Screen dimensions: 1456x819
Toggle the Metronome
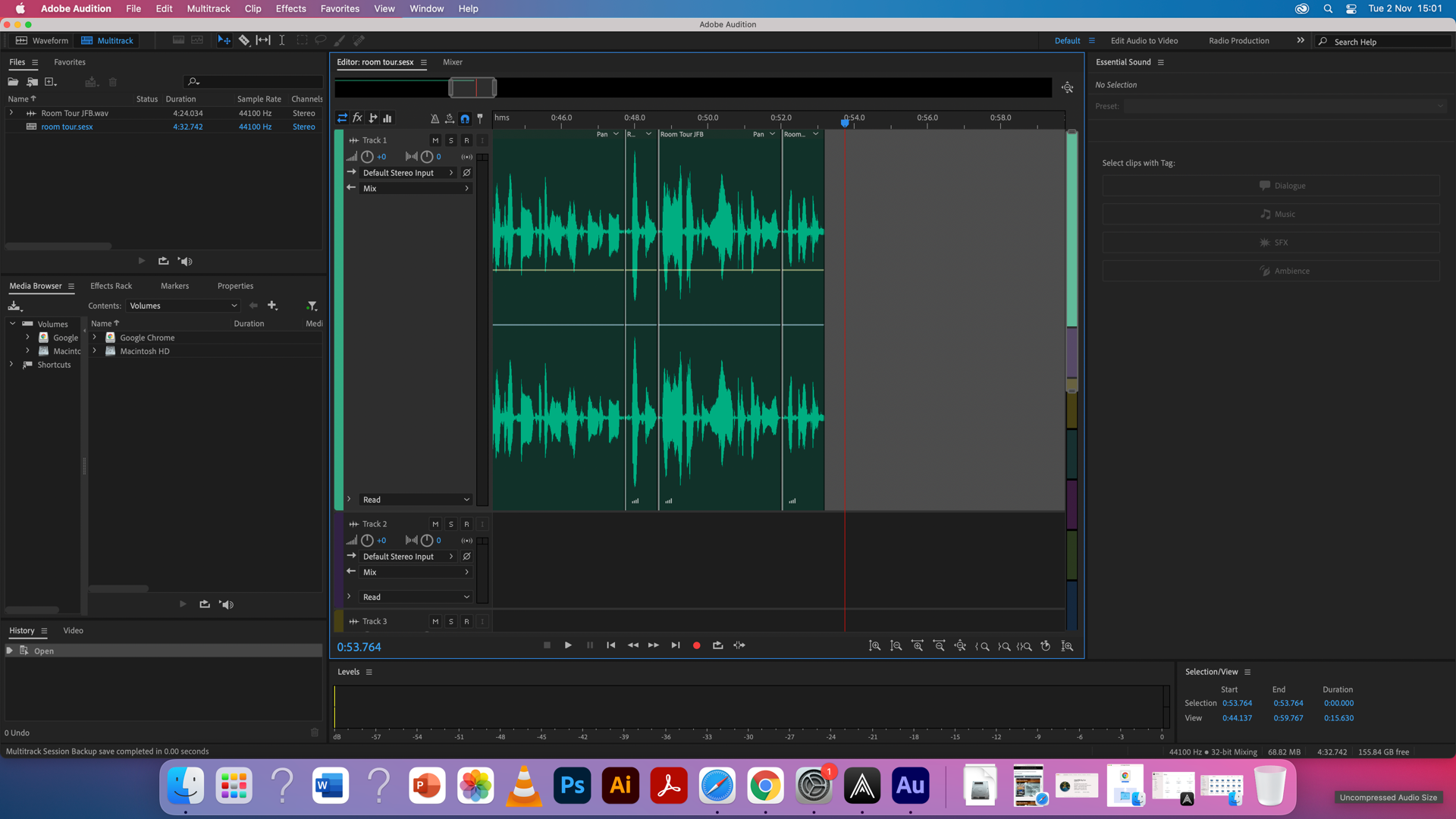coord(435,118)
